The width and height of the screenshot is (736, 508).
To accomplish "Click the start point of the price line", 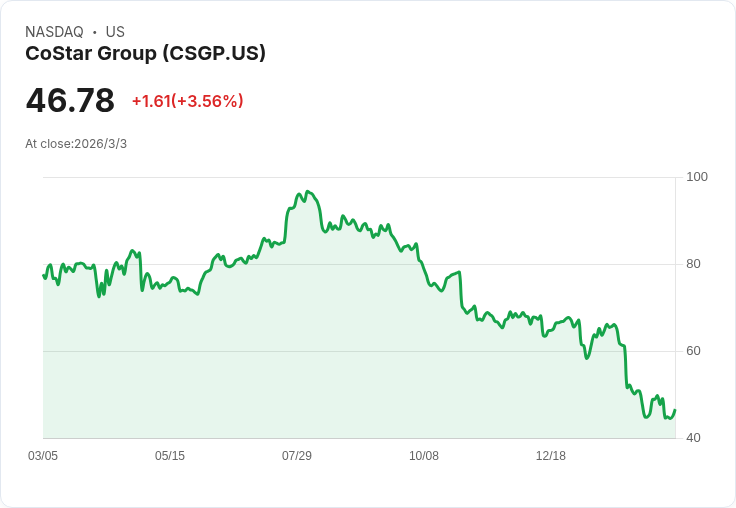I will click(x=44, y=275).
